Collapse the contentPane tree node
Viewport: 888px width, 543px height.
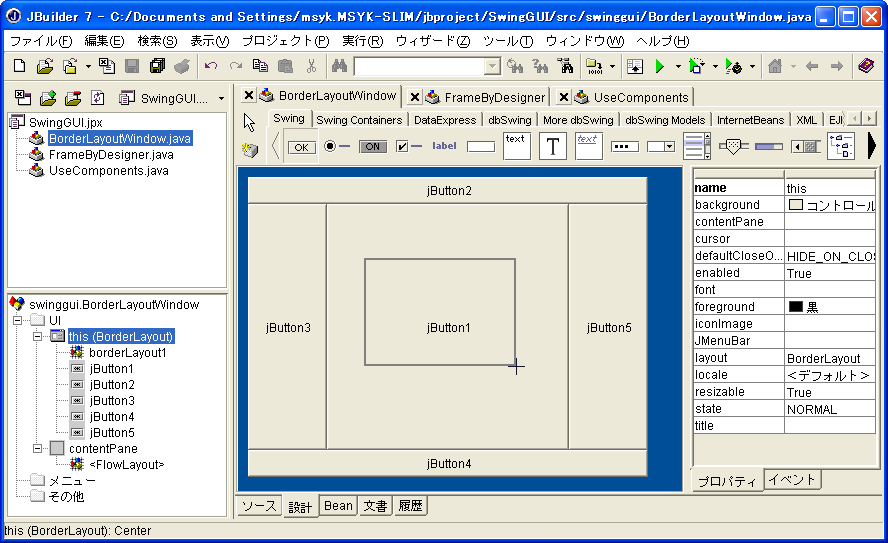point(37,449)
